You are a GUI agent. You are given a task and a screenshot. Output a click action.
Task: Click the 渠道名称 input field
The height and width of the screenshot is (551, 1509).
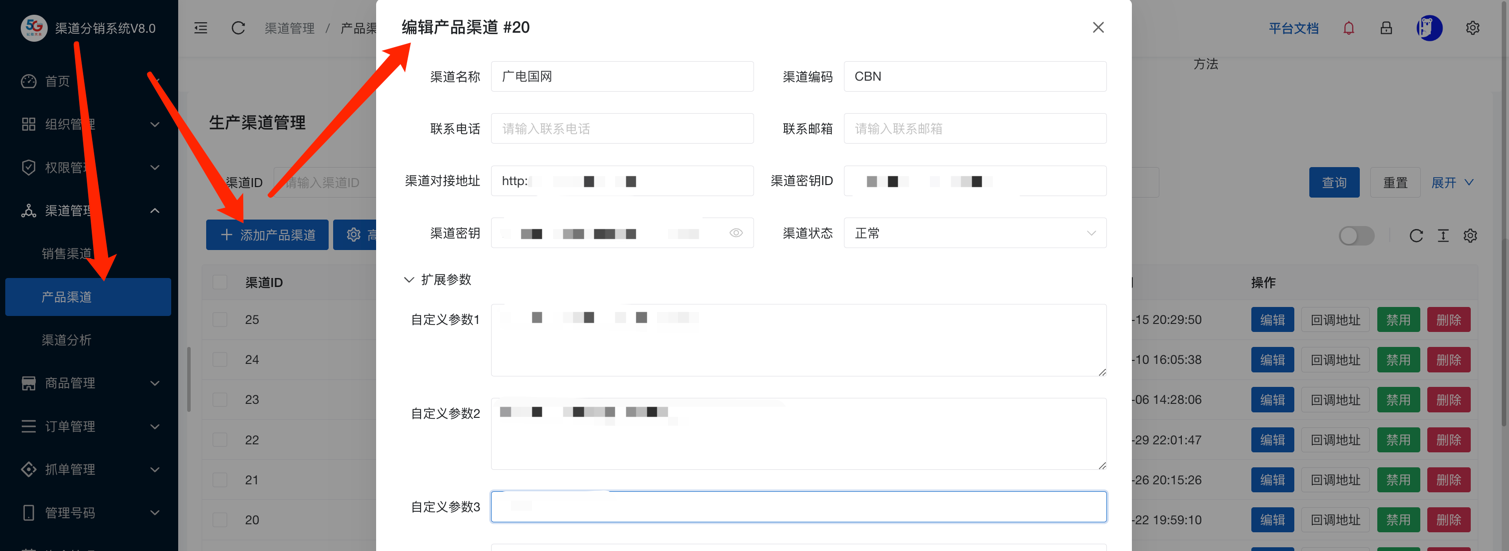point(621,76)
